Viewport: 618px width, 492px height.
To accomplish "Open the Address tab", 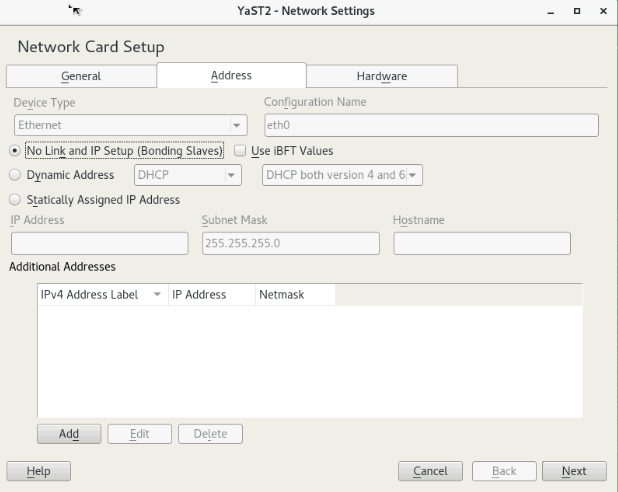I will pyautogui.click(x=231, y=75).
